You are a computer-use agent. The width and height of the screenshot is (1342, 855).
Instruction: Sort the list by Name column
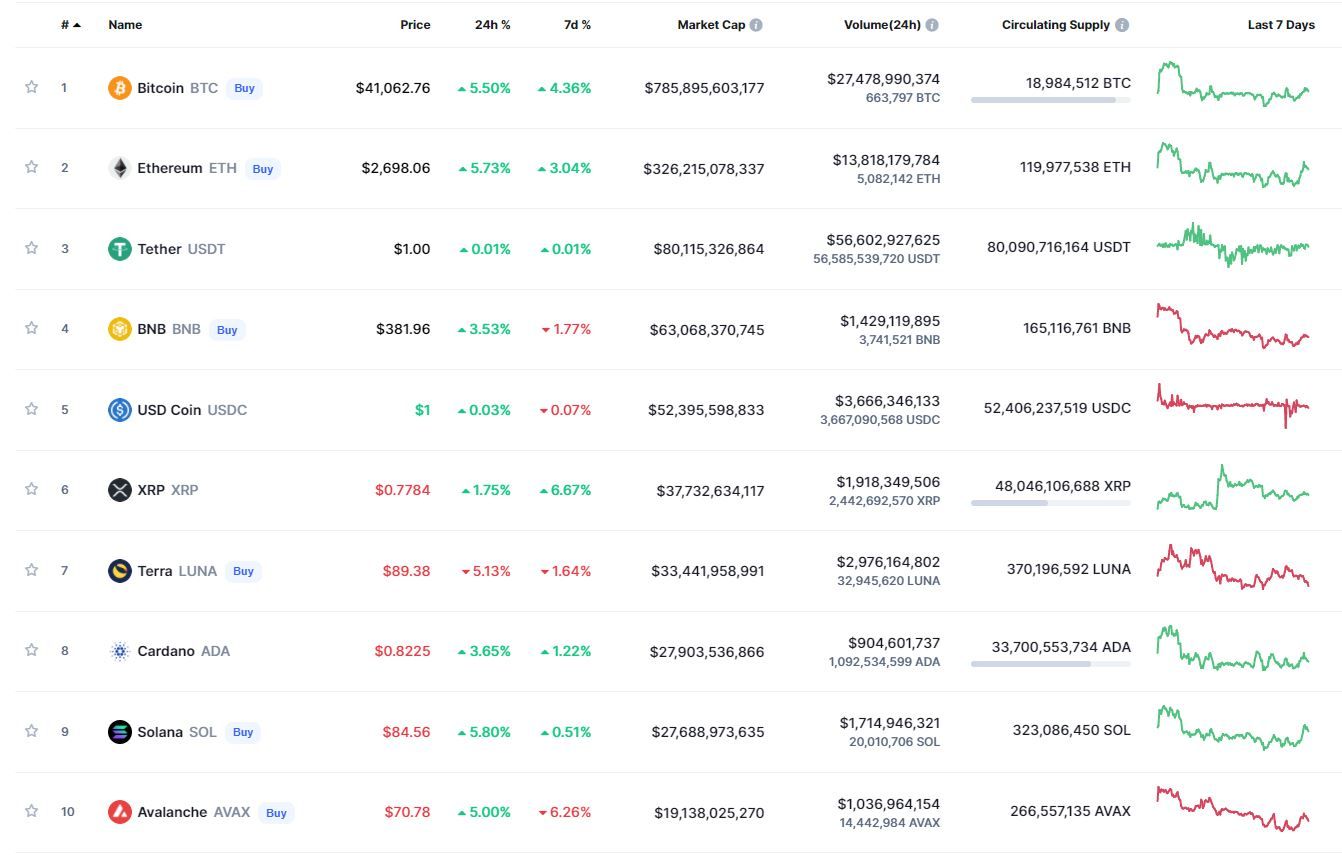point(125,25)
